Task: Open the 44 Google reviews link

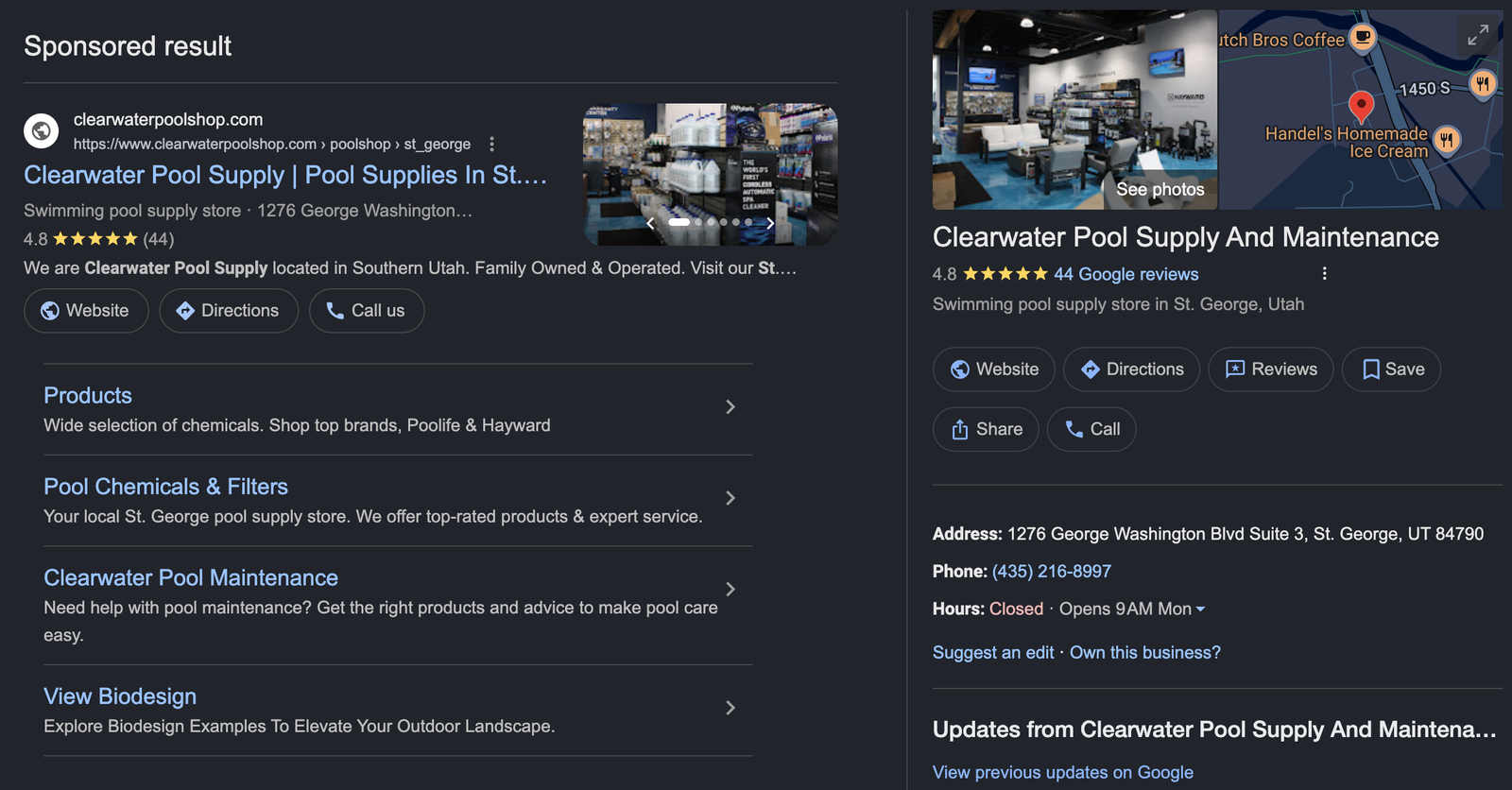Action: pyautogui.click(x=1126, y=274)
